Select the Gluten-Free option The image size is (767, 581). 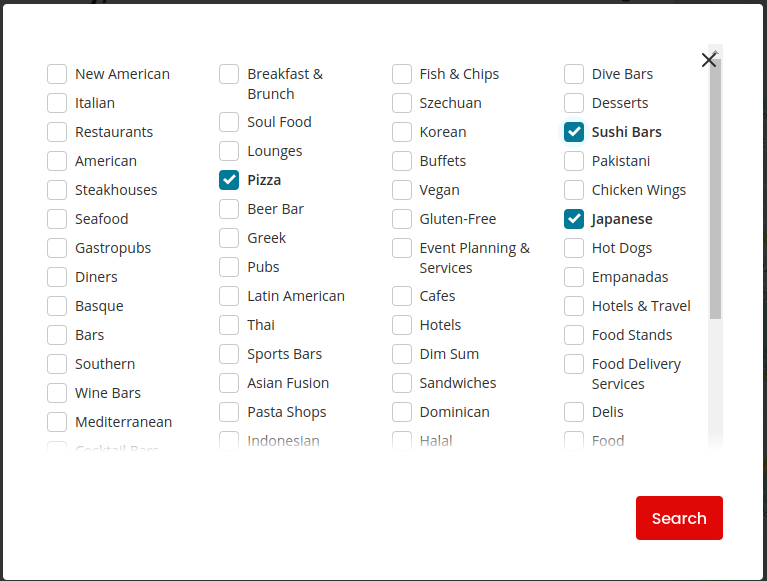click(x=402, y=219)
